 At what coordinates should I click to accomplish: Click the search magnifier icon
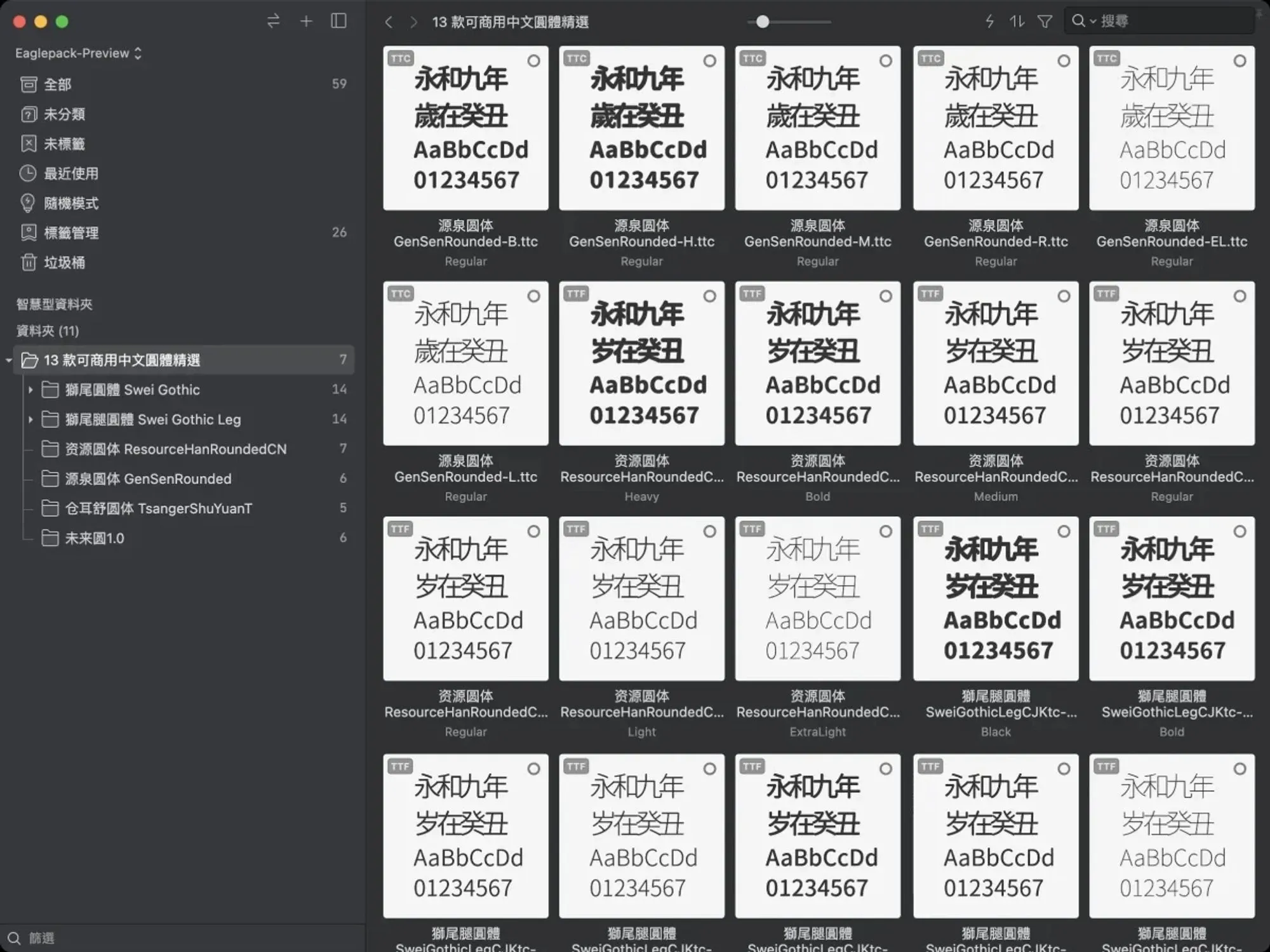coord(1078,21)
